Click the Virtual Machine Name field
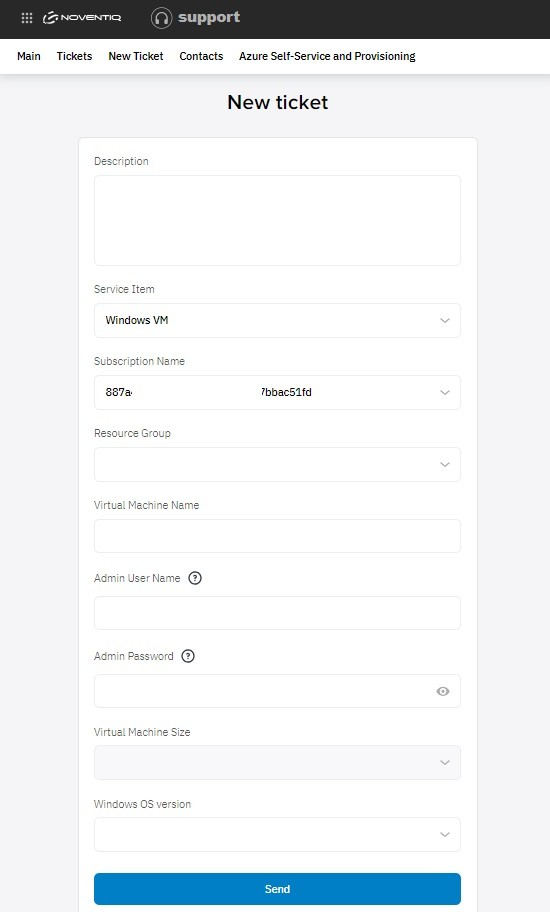Screen dimensions: 550x912 (277, 536)
